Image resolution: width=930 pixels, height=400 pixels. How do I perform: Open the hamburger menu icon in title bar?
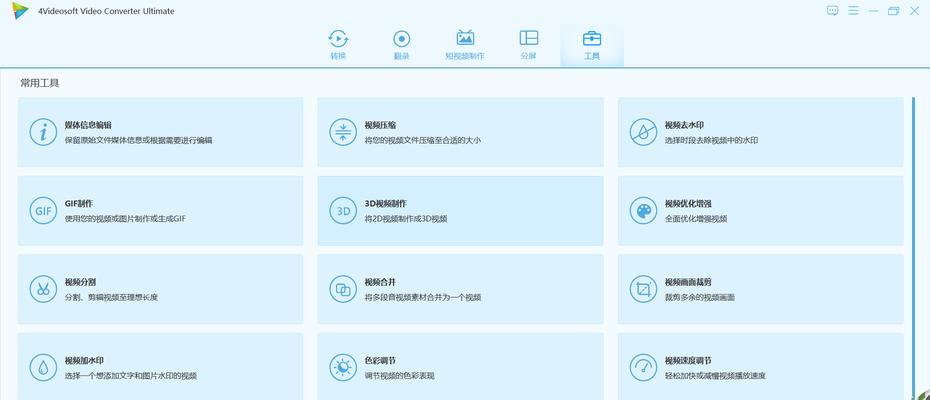click(853, 11)
